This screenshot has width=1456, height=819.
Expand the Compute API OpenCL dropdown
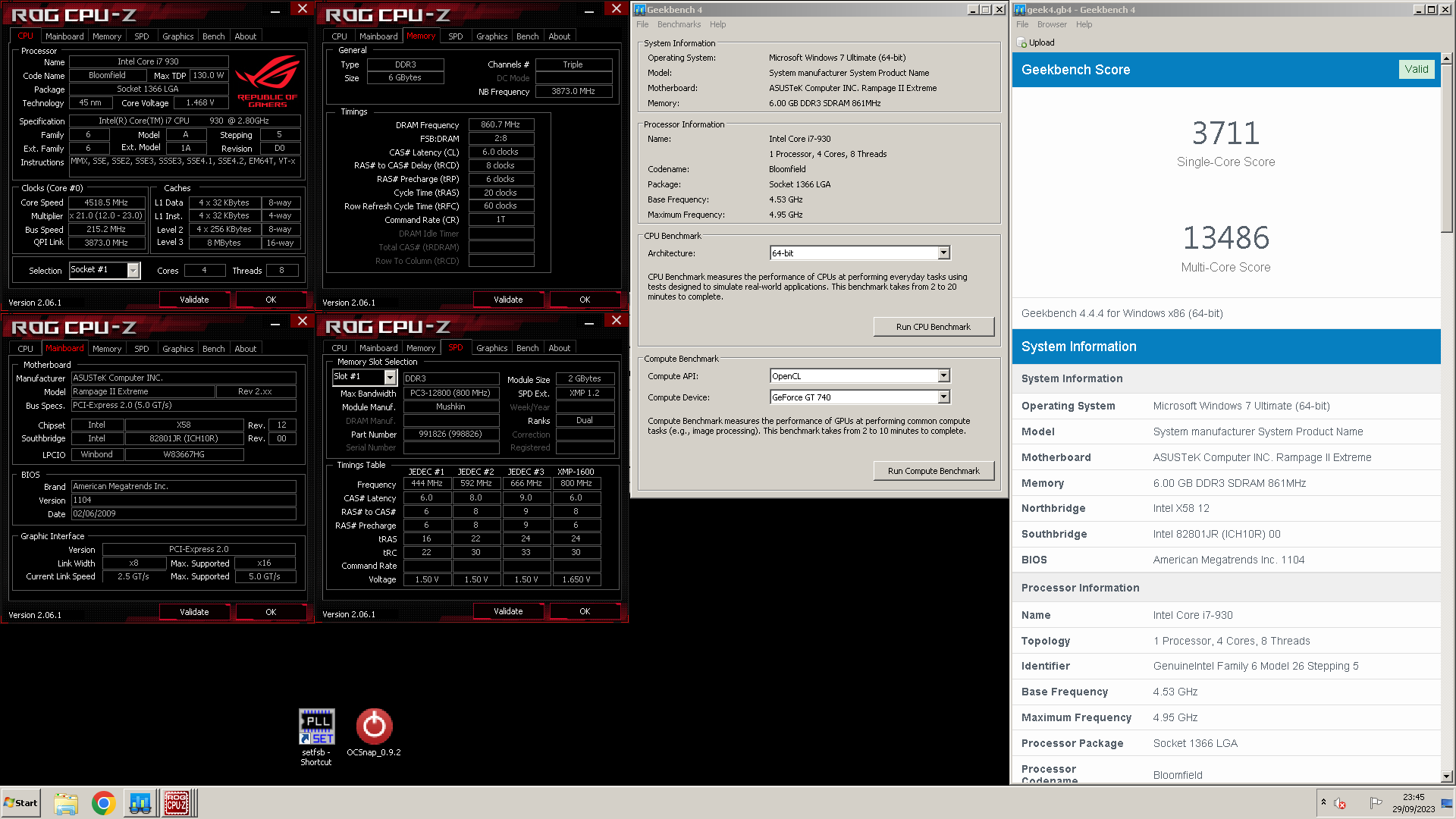[x=944, y=376]
